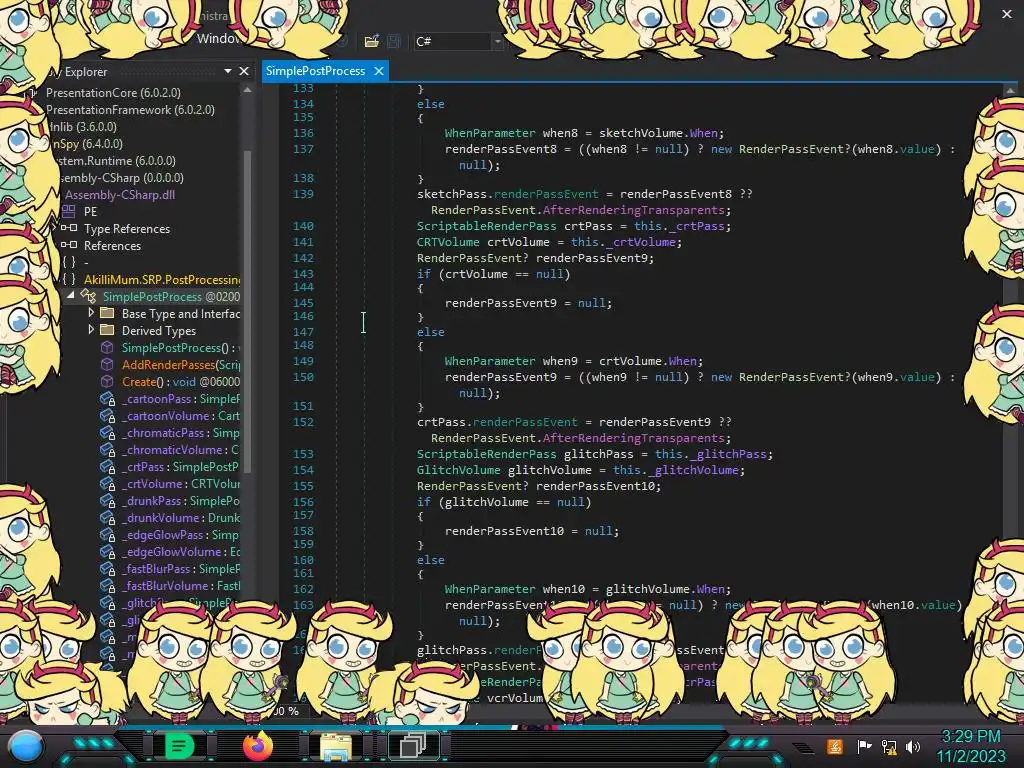
Task: Click the PE node icon
Action: point(69,211)
